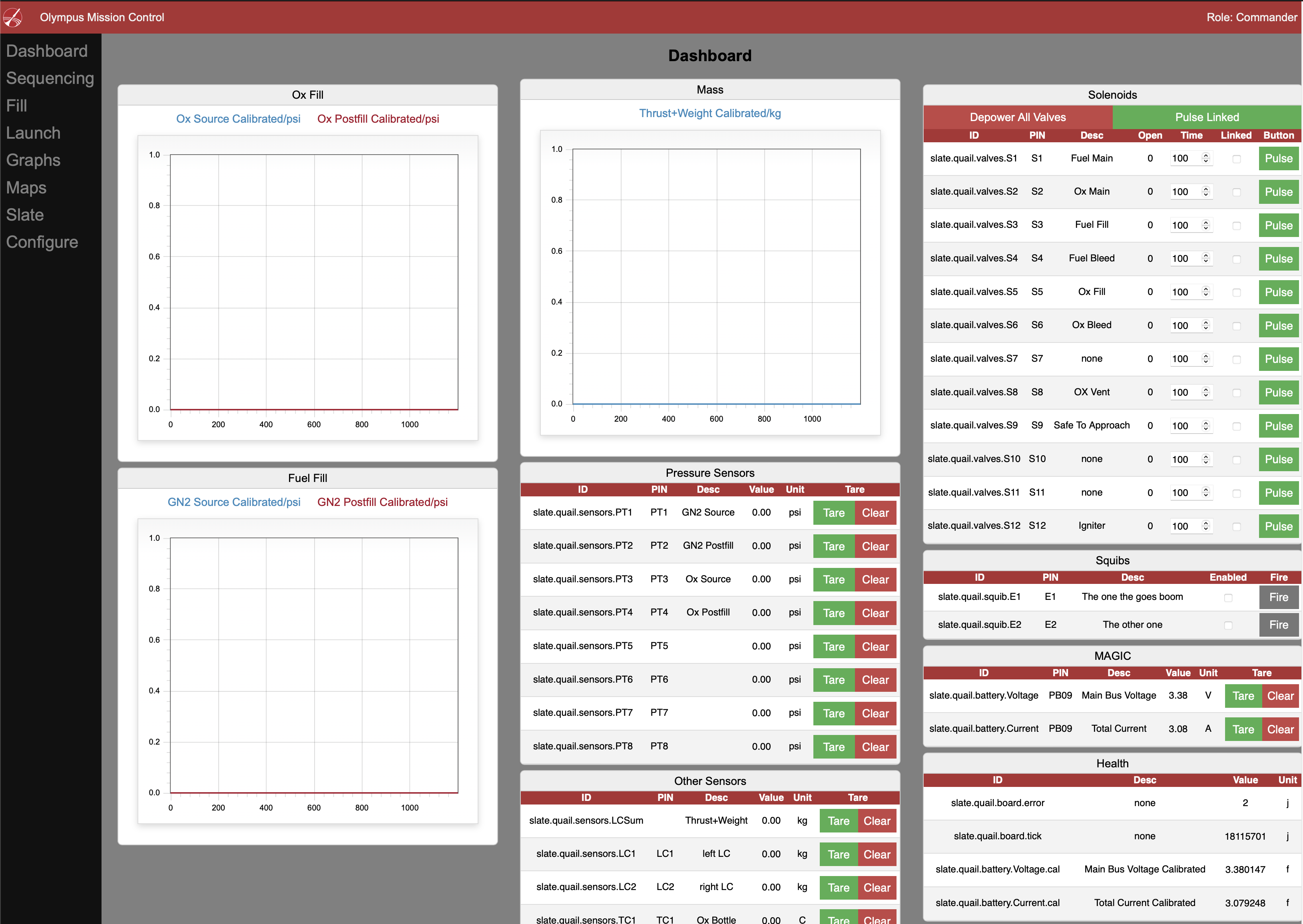
Task: Tare the Main Bus Voltage reading
Action: [x=1243, y=696]
